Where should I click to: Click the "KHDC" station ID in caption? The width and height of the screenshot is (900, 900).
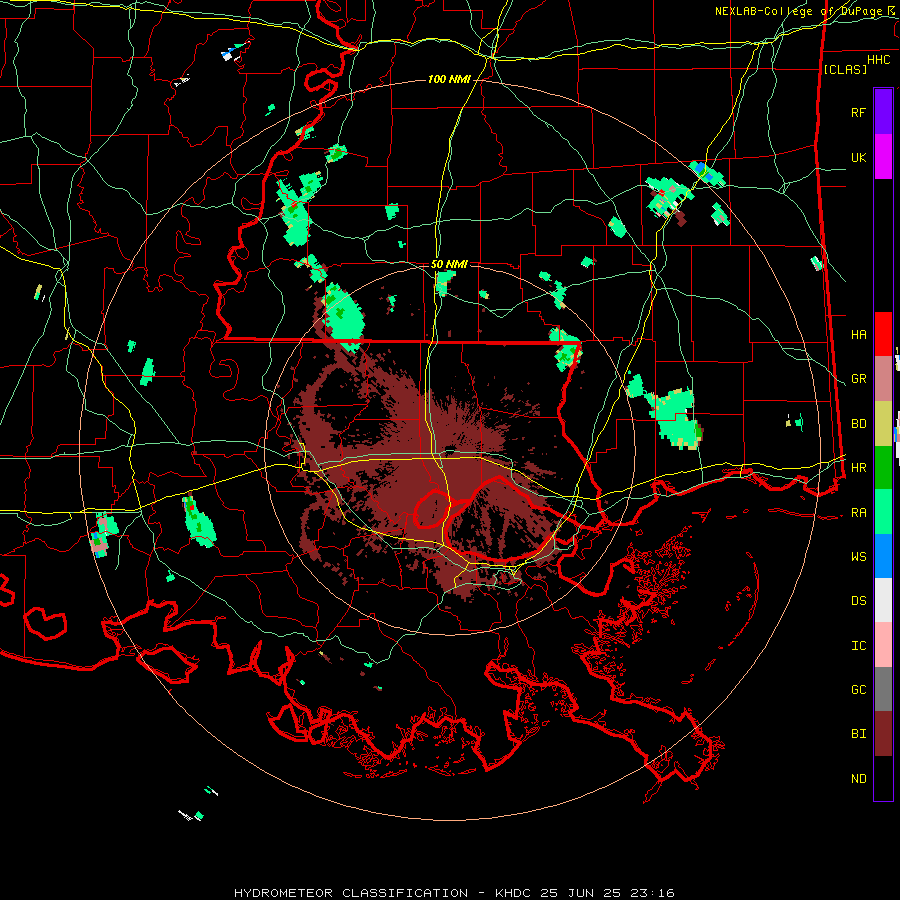point(514,893)
